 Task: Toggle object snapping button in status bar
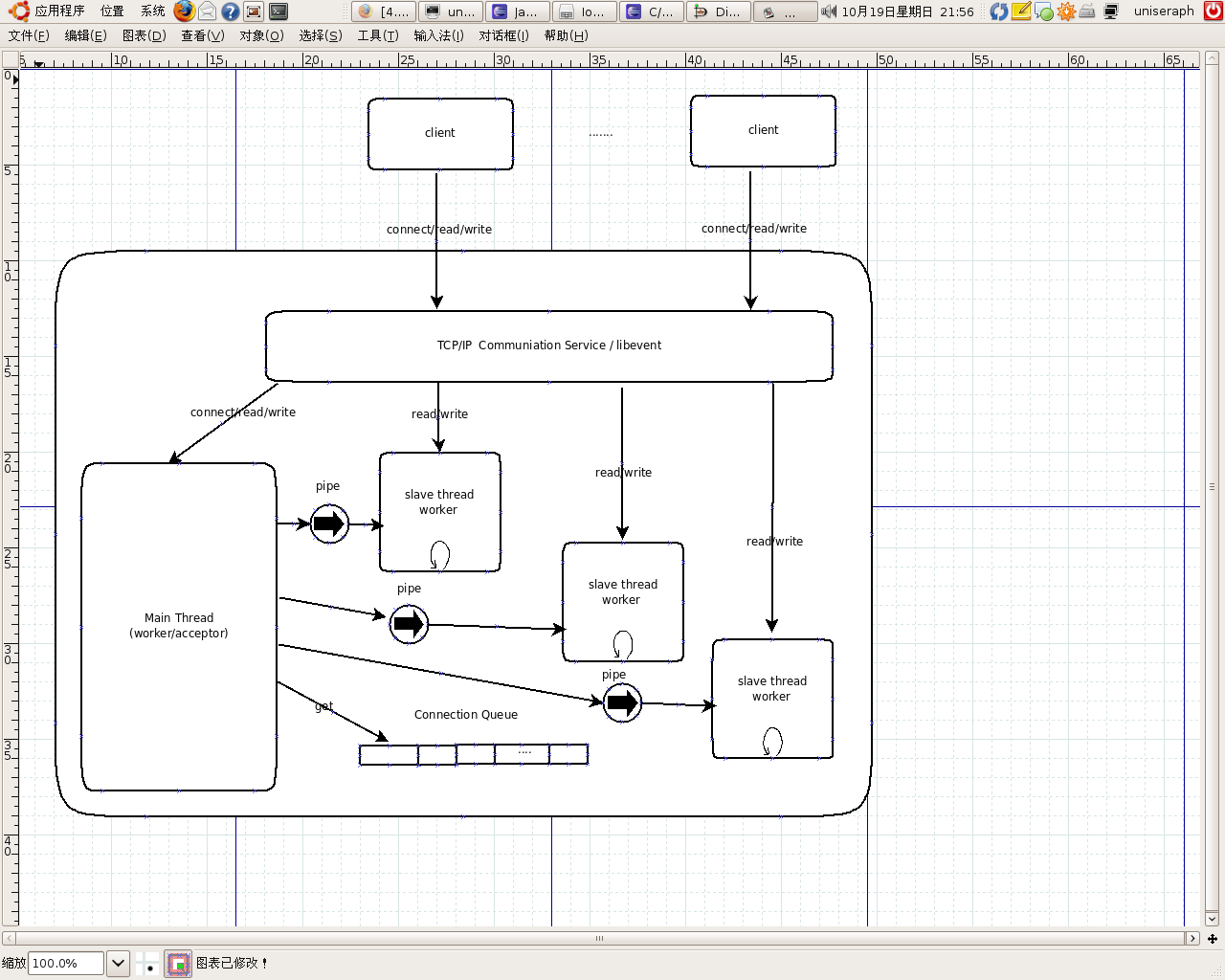point(179,964)
